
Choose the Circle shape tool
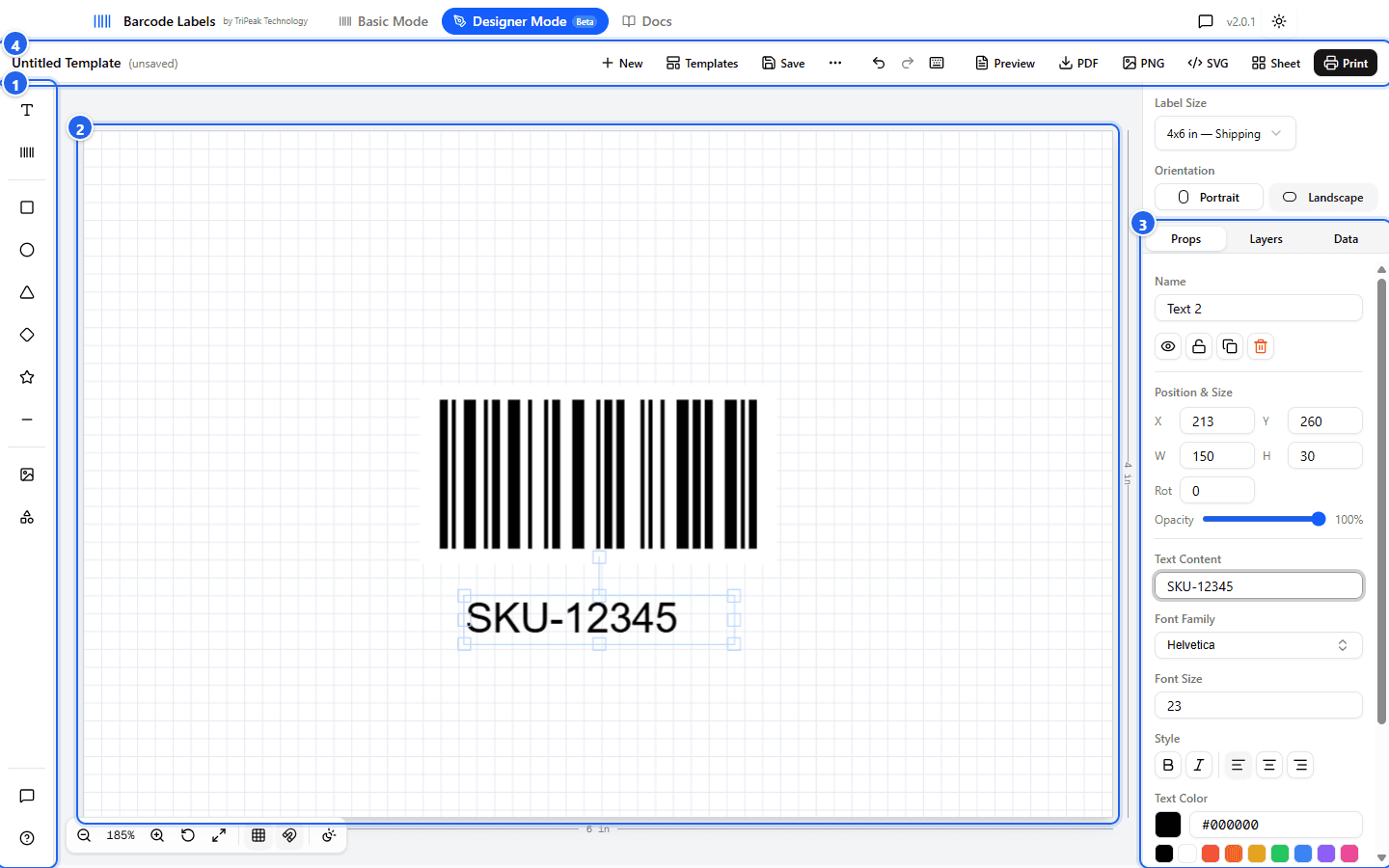point(27,250)
